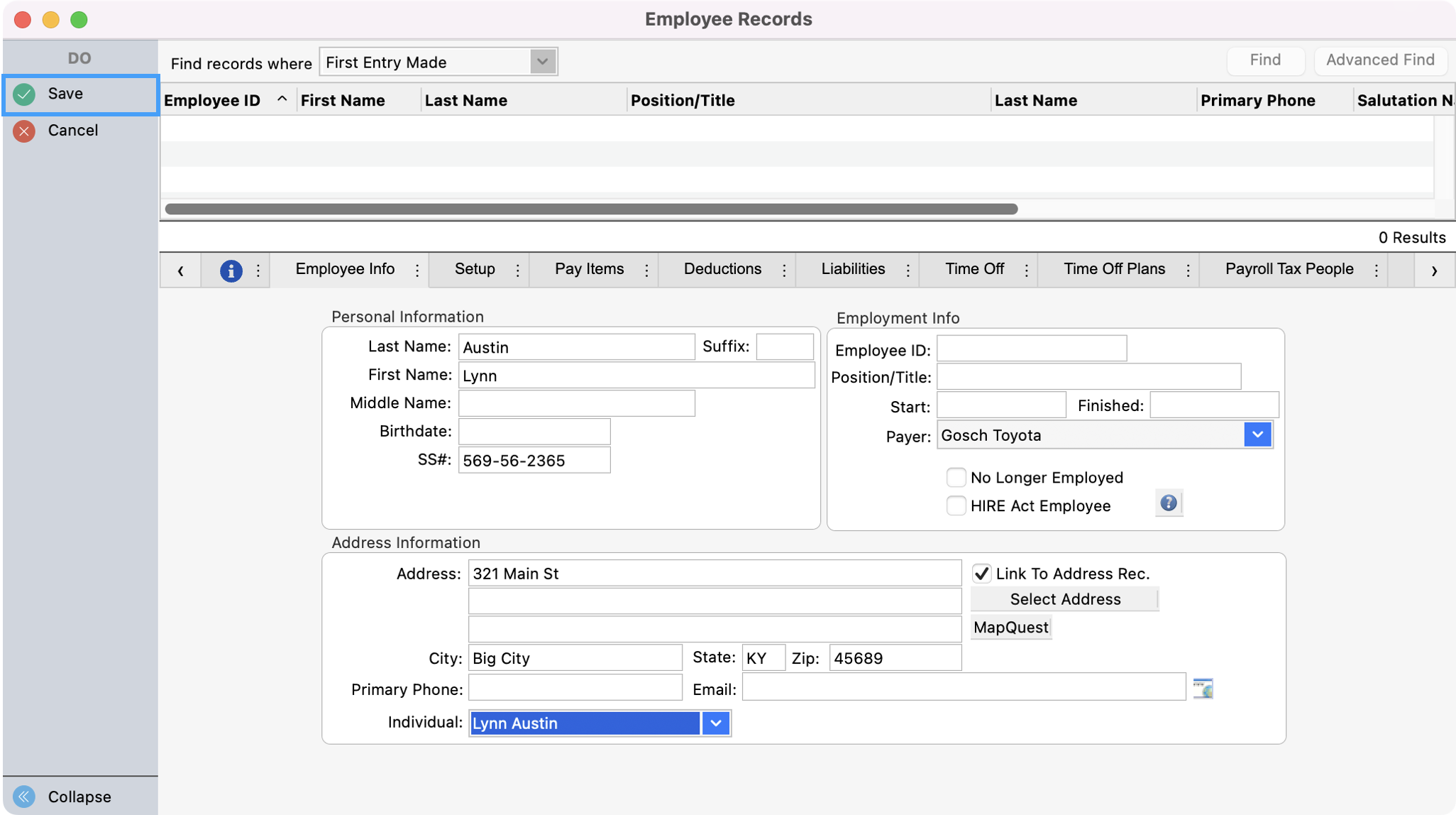Screen dimensions: 1456x815
Task: Open the Individual Lynn Austin dropdown
Action: pyautogui.click(x=716, y=723)
